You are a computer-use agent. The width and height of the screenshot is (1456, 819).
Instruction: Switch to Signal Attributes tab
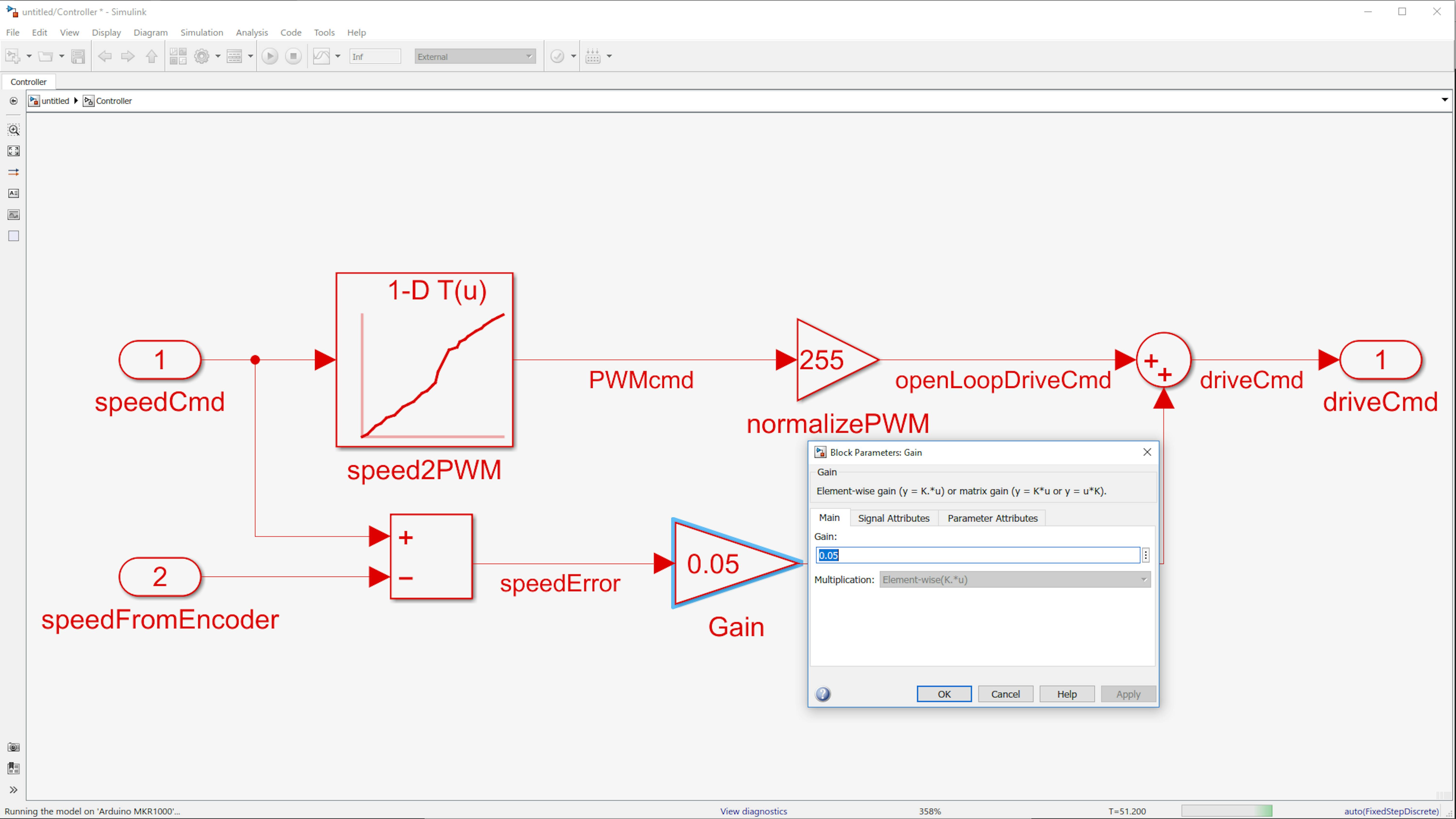(893, 518)
